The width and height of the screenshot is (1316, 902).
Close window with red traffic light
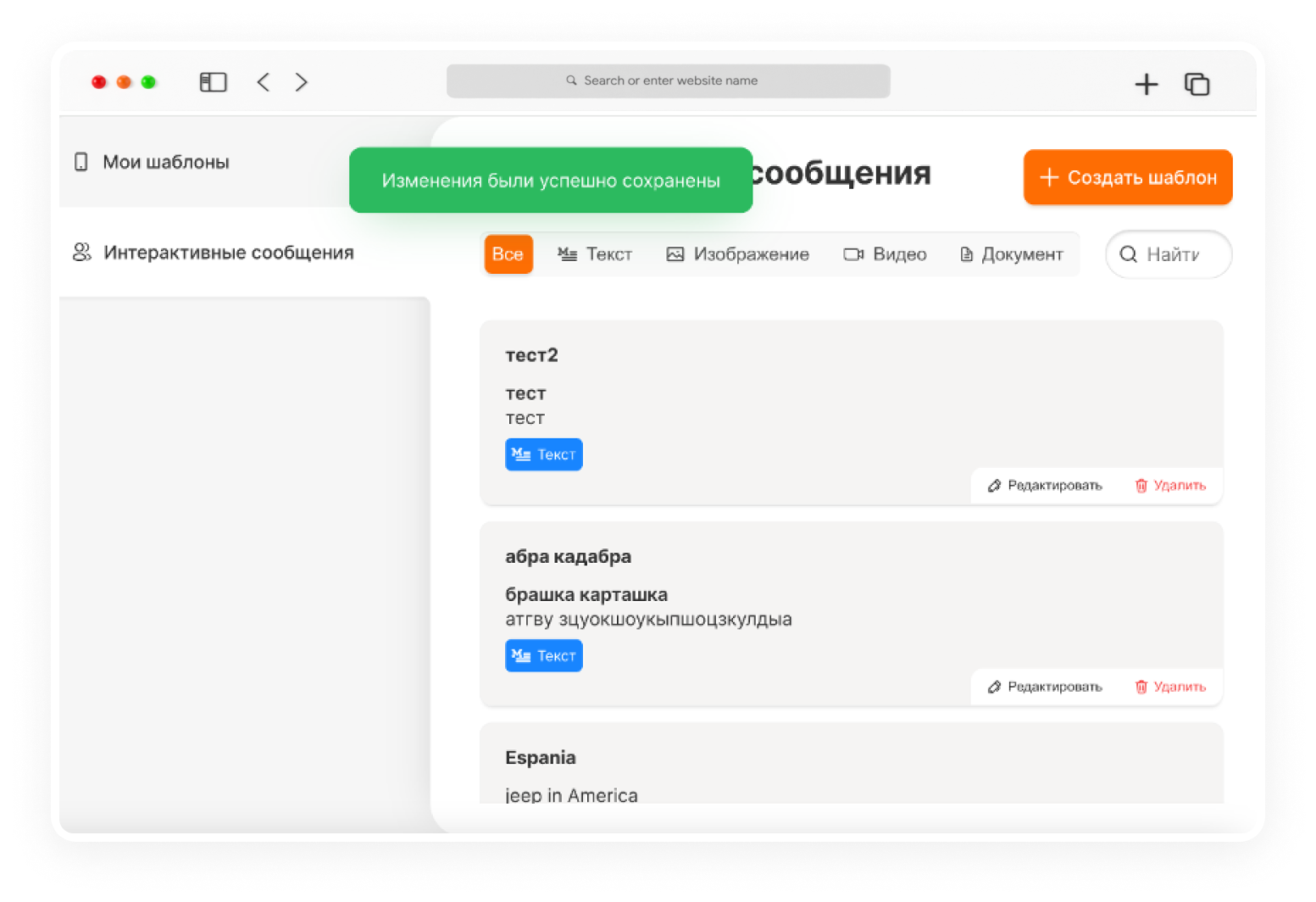tap(99, 82)
